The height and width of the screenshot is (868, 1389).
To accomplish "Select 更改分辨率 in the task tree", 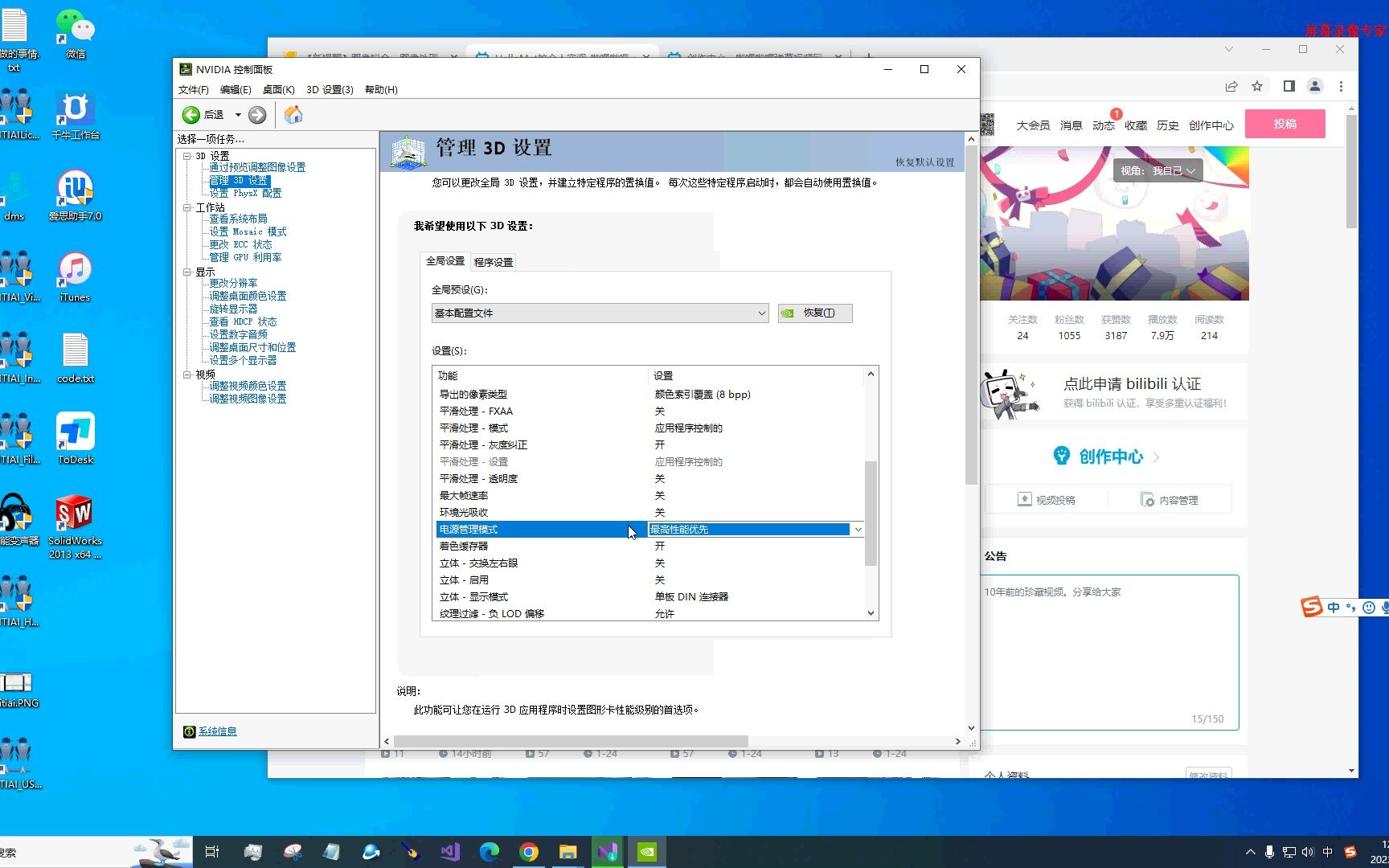I will coord(233,282).
